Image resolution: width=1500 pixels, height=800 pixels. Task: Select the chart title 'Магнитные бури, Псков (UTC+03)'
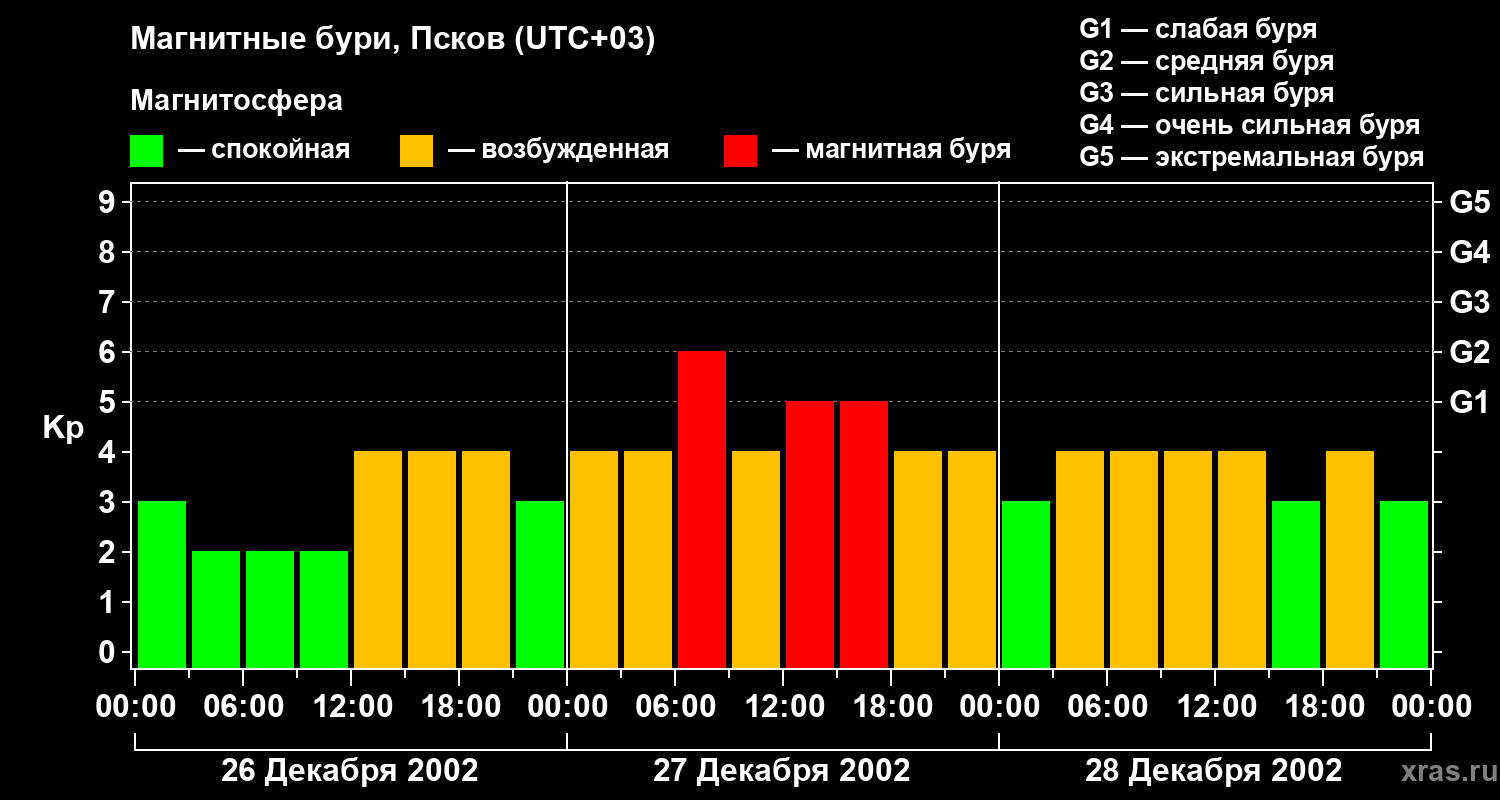[393, 40]
